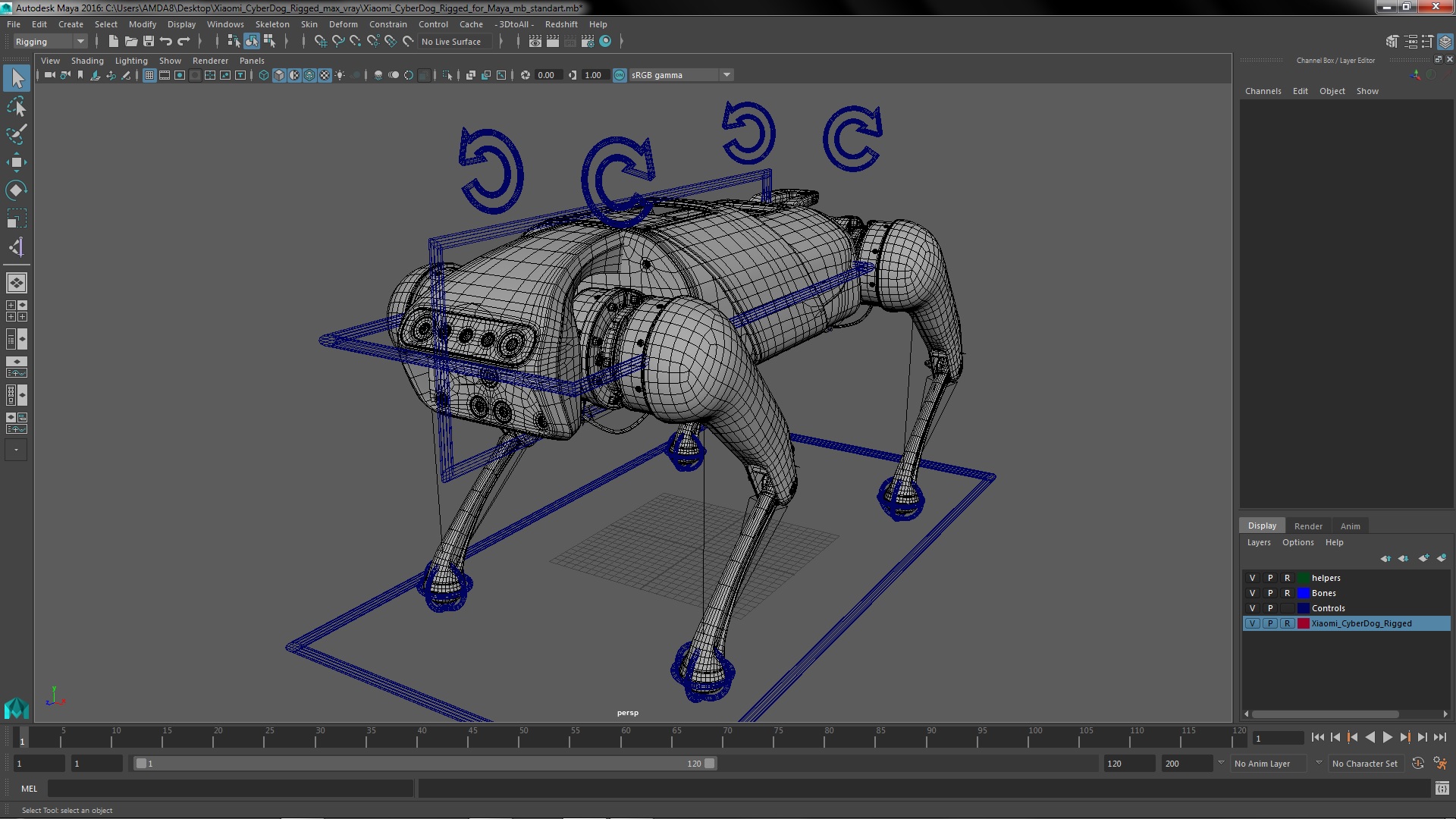The image size is (1456, 819).
Task: Activate the Scale tool
Action: point(17,218)
